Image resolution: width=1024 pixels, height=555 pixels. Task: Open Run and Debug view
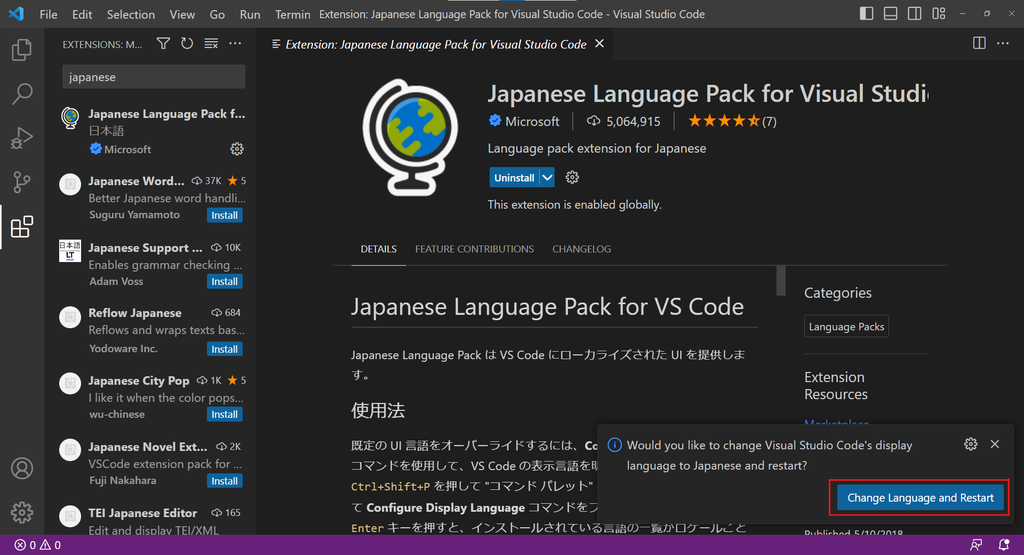point(22,138)
